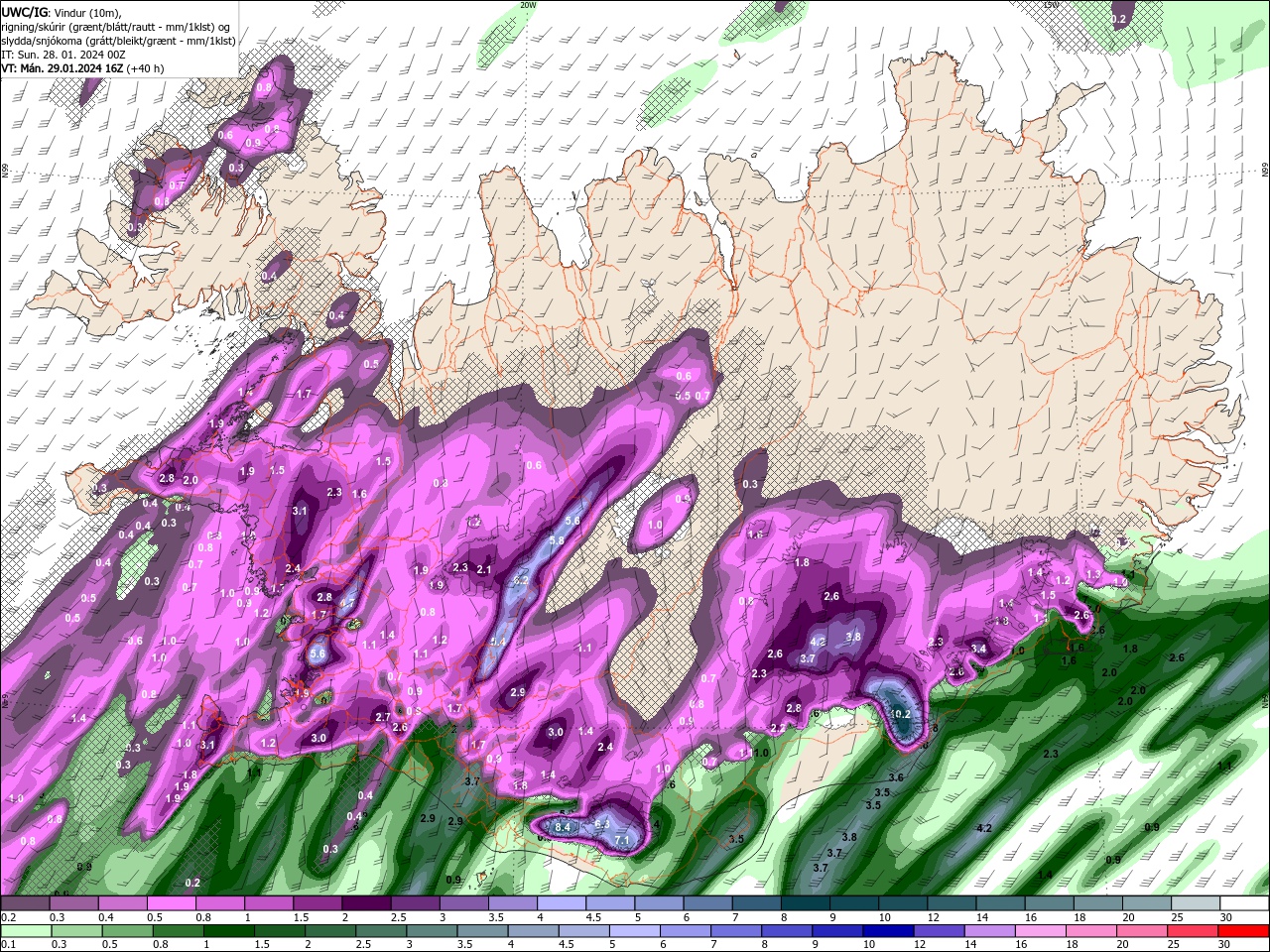Pick the upper-row legend swatch labelled 20
The height and width of the screenshot is (952, 1270).
coord(1147,903)
